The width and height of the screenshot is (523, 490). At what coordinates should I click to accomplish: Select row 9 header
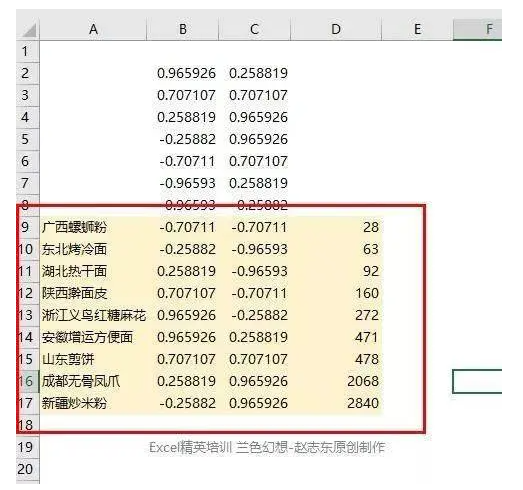tap(28, 227)
